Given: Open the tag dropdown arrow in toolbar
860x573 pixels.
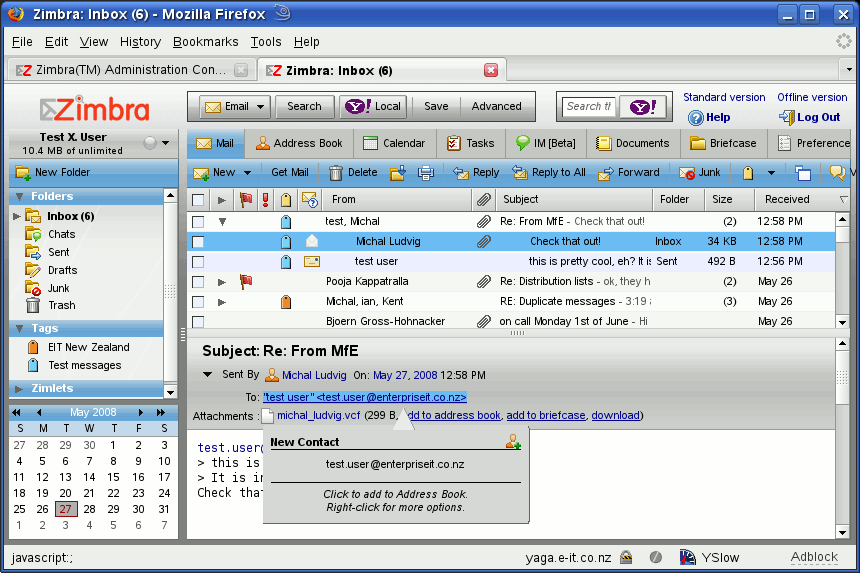Looking at the screenshot, I should 771,173.
